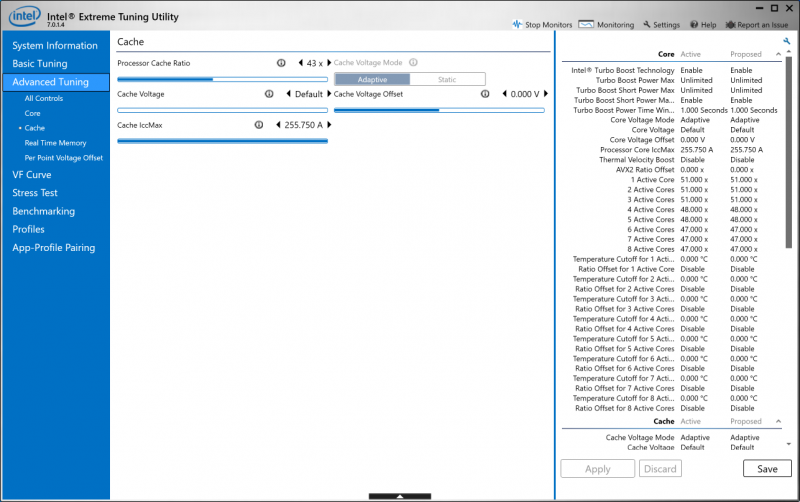Select Real Time Memory sub-item
The height and width of the screenshot is (502, 800).
click(55, 143)
